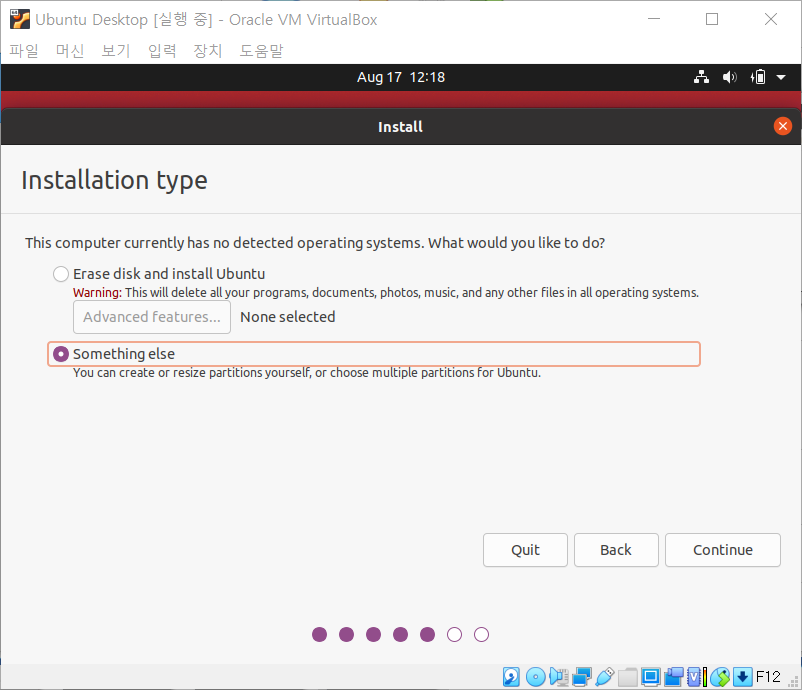Click the Install title bar text

[400, 127]
